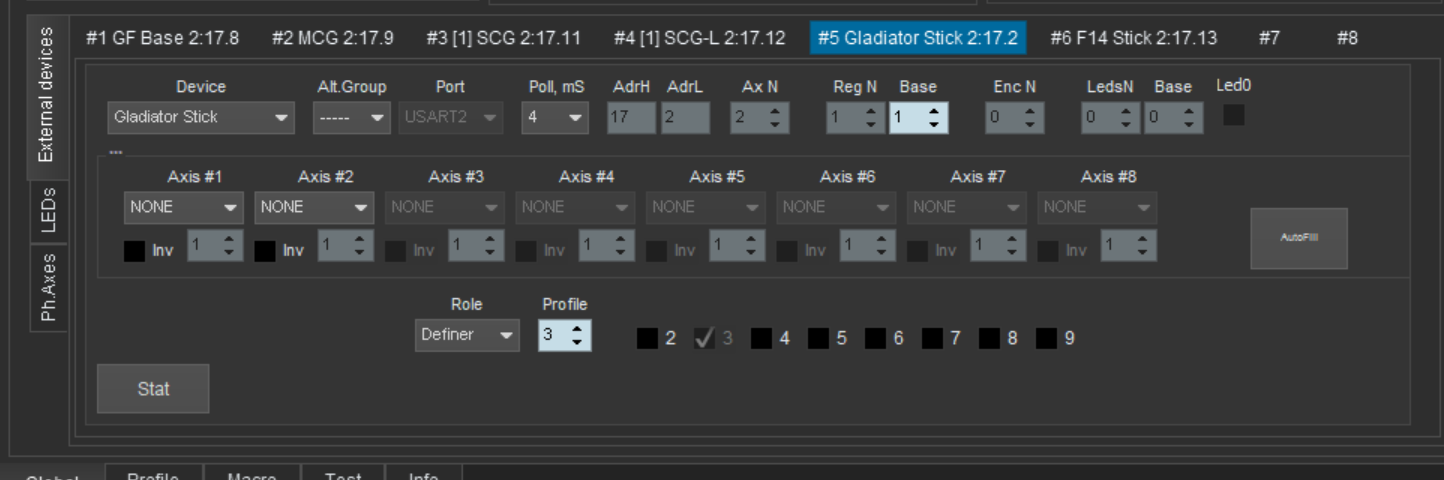The height and width of the screenshot is (480, 1444).
Task: Click the AutoFill button
Action: 1298,238
